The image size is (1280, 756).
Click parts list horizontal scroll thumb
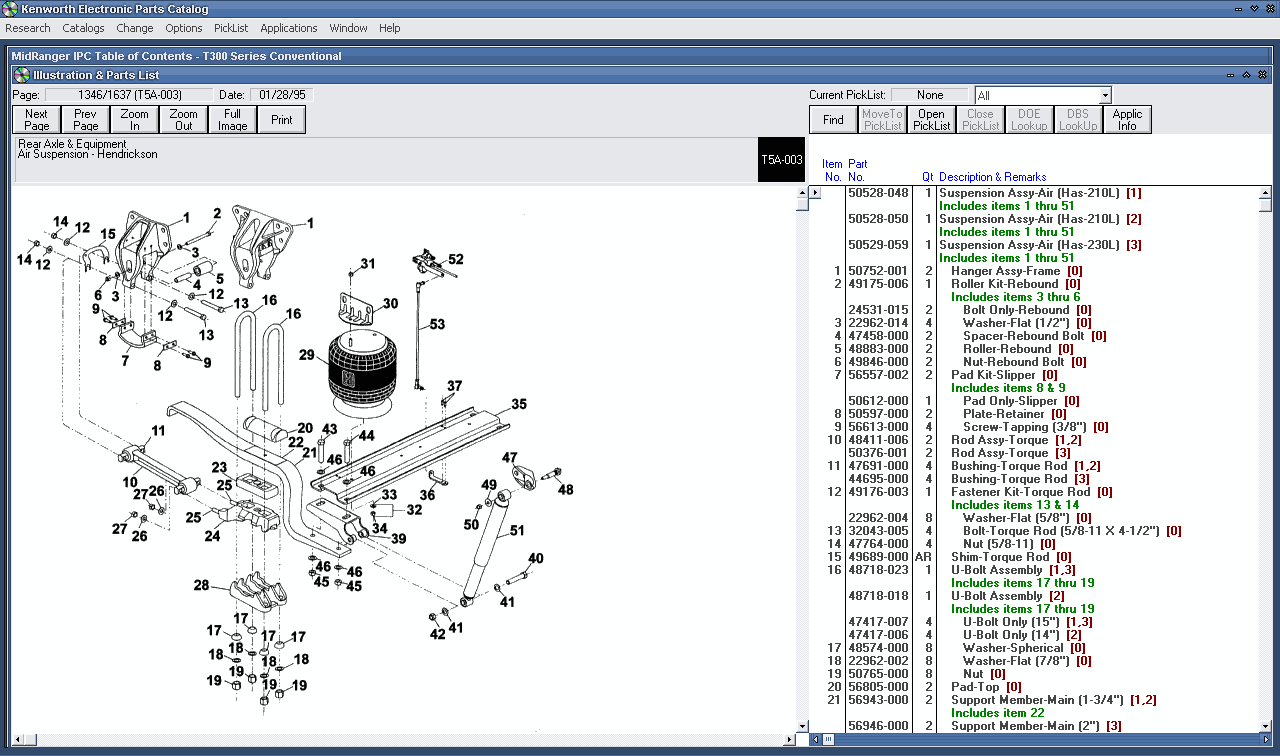827,740
